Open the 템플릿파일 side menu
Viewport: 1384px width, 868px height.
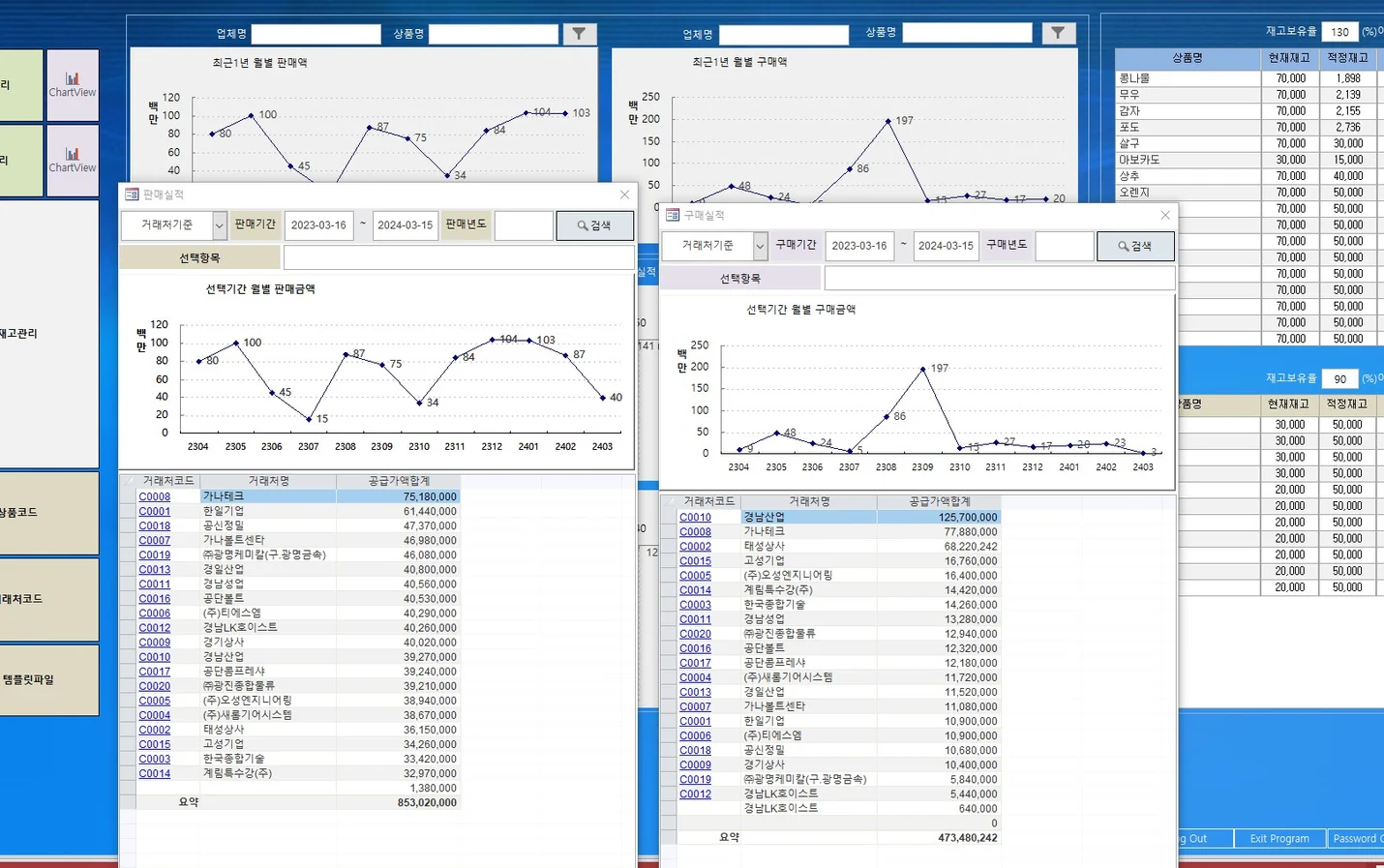click(x=48, y=679)
